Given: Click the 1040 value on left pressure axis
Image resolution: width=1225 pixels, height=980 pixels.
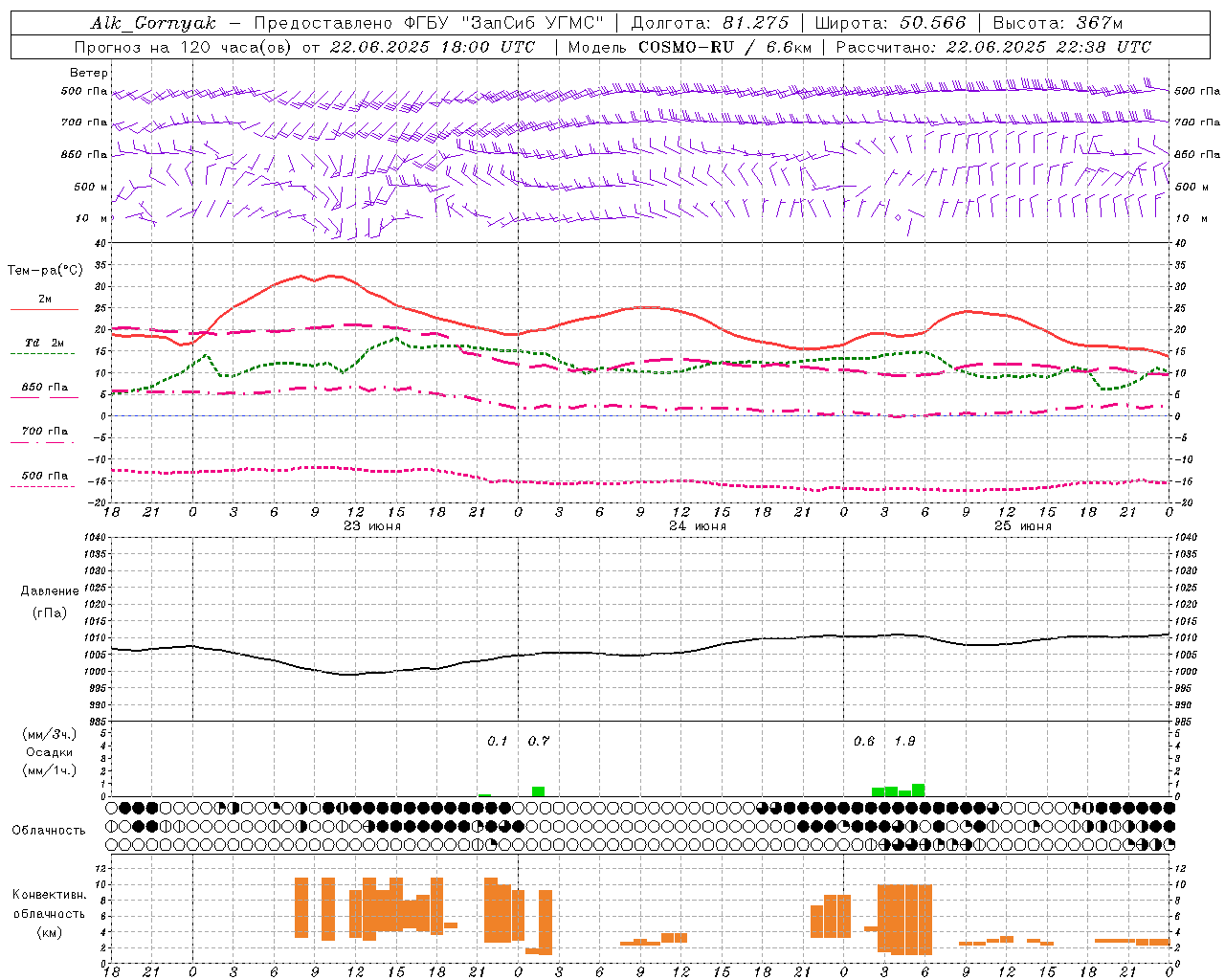Looking at the screenshot, I should 94,537.
